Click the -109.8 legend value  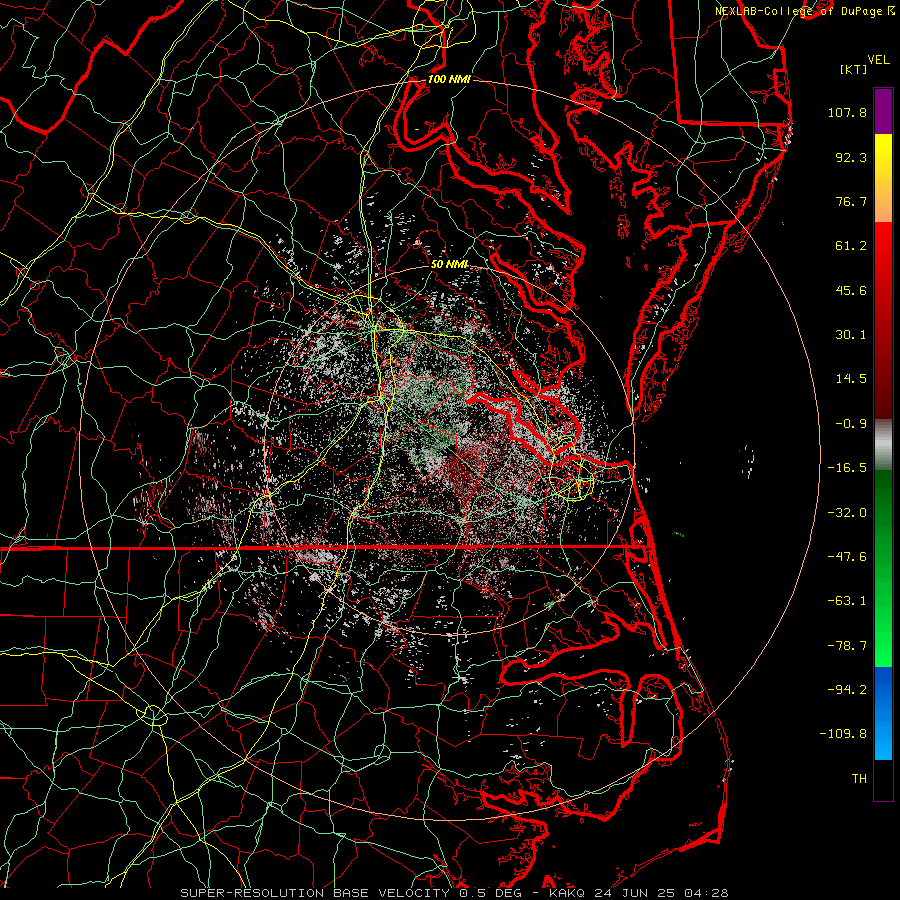[843, 734]
